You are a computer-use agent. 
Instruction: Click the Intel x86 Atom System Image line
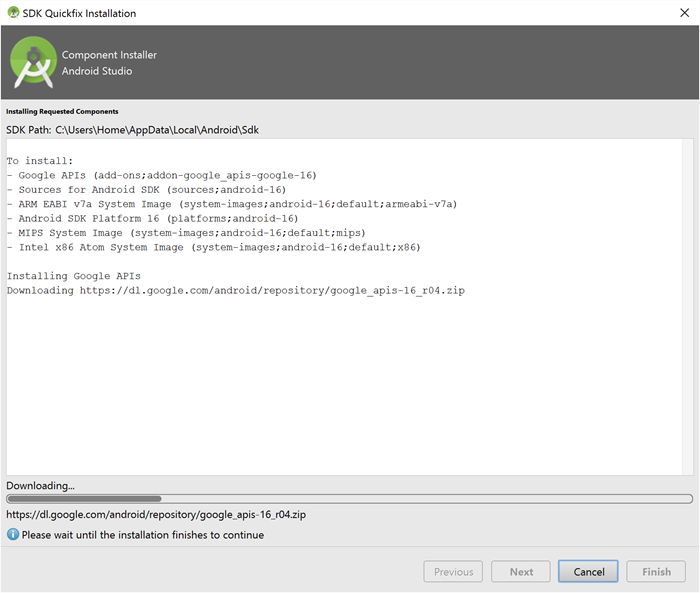pyautogui.click(x=214, y=247)
